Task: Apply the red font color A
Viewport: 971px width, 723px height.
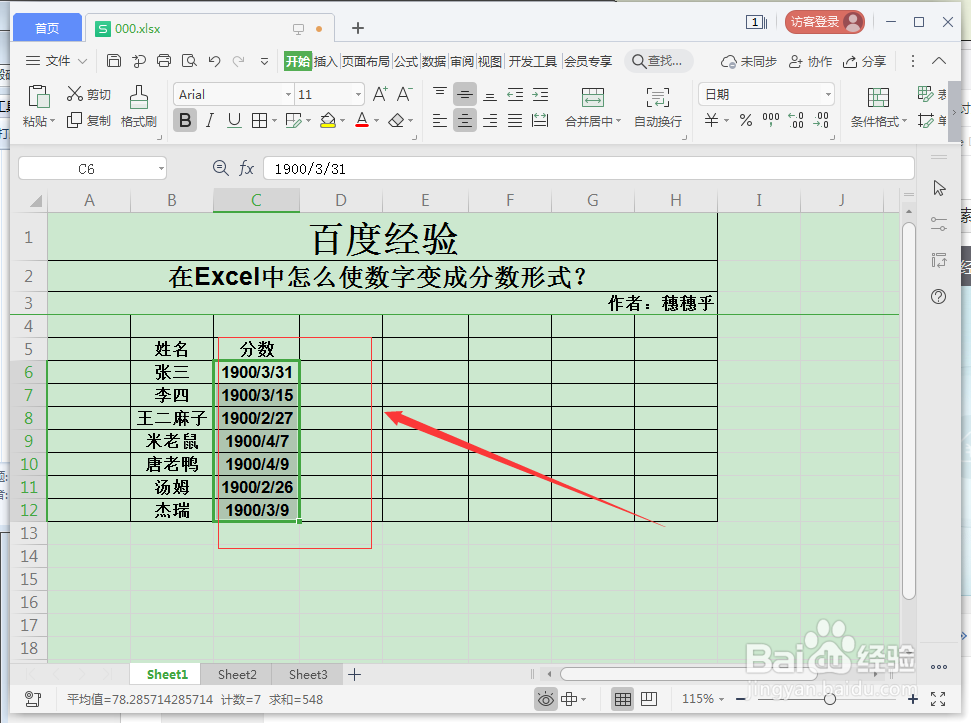Action: click(x=362, y=120)
